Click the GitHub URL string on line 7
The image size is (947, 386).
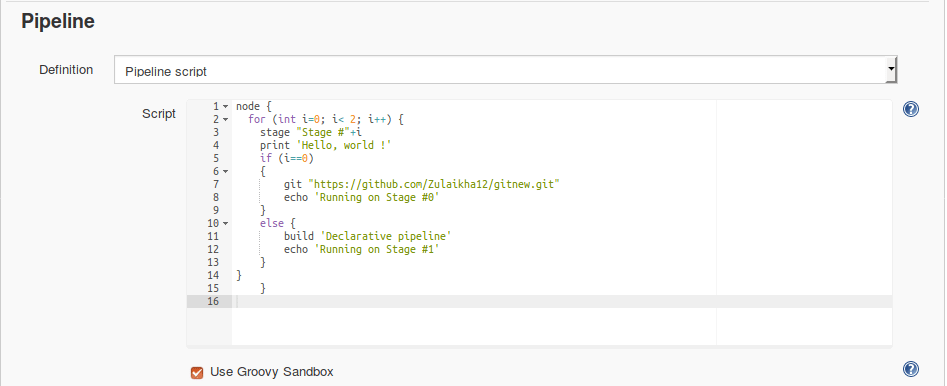click(x=434, y=184)
